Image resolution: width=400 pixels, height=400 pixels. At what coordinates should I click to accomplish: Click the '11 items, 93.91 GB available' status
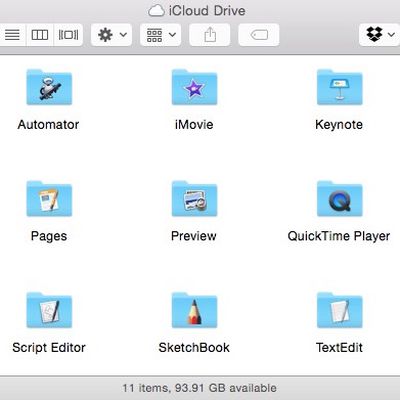[x=199, y=388]
